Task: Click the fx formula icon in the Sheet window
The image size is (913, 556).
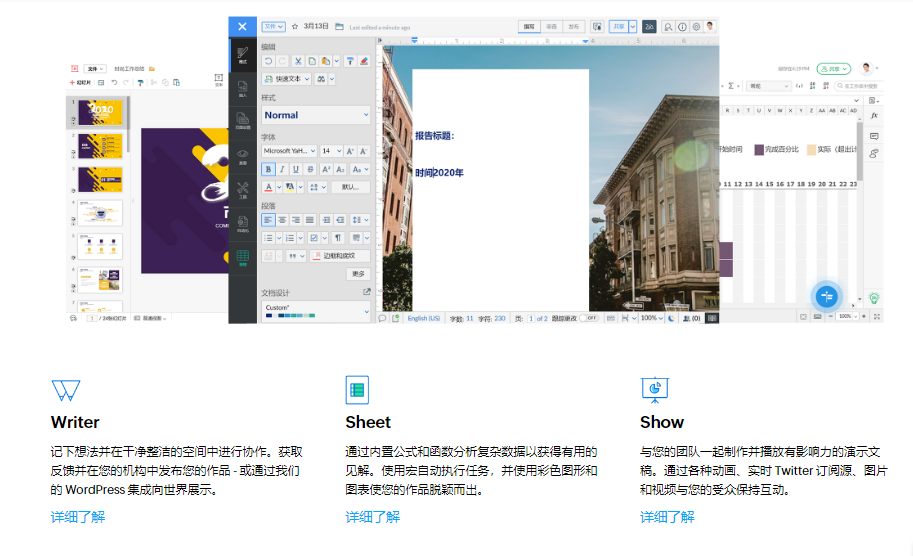Action: pyautogui.click(x=874, y=116)
